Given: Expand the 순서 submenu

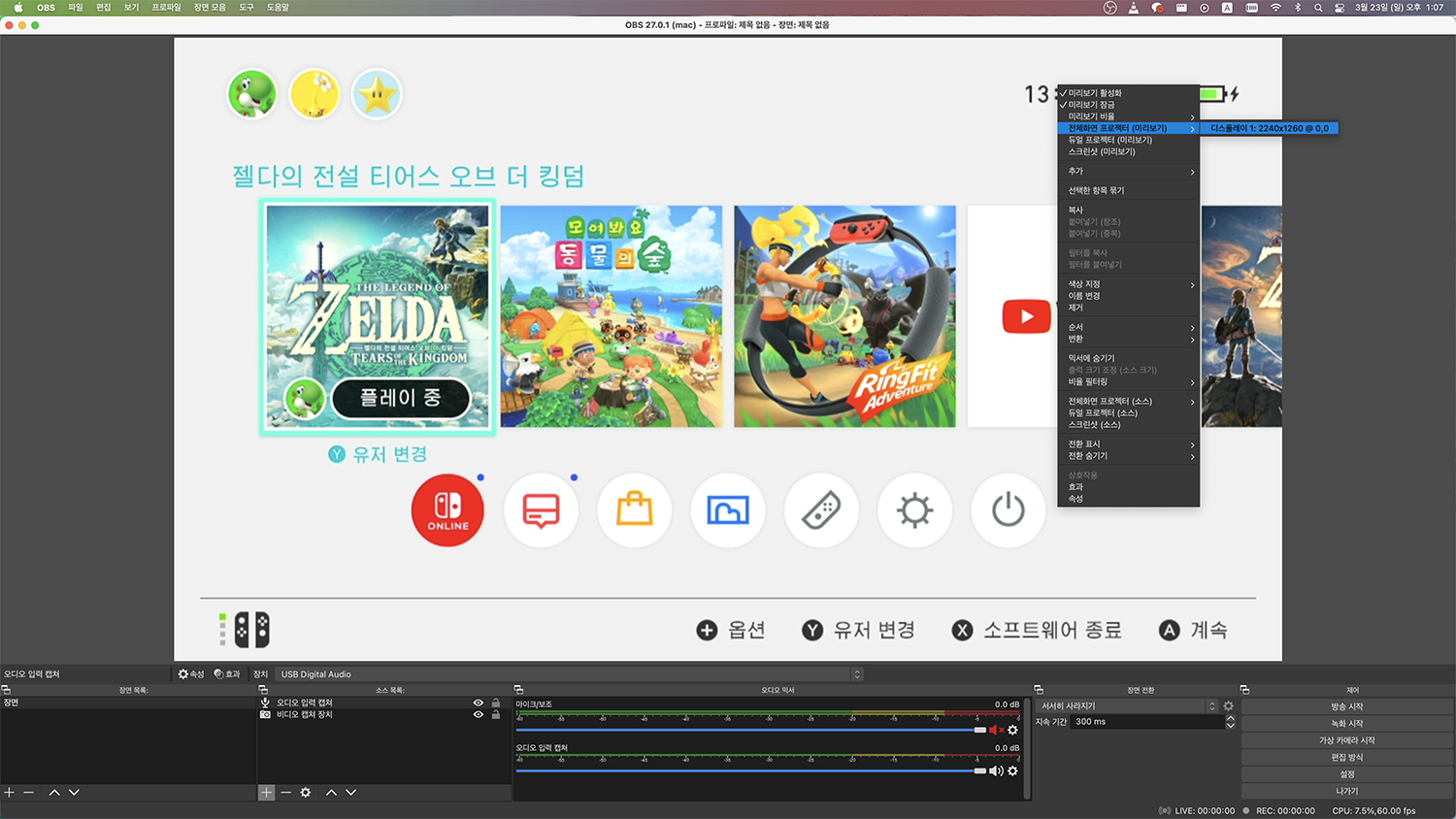Looking at the screenshot, I should pos(1128,327).
